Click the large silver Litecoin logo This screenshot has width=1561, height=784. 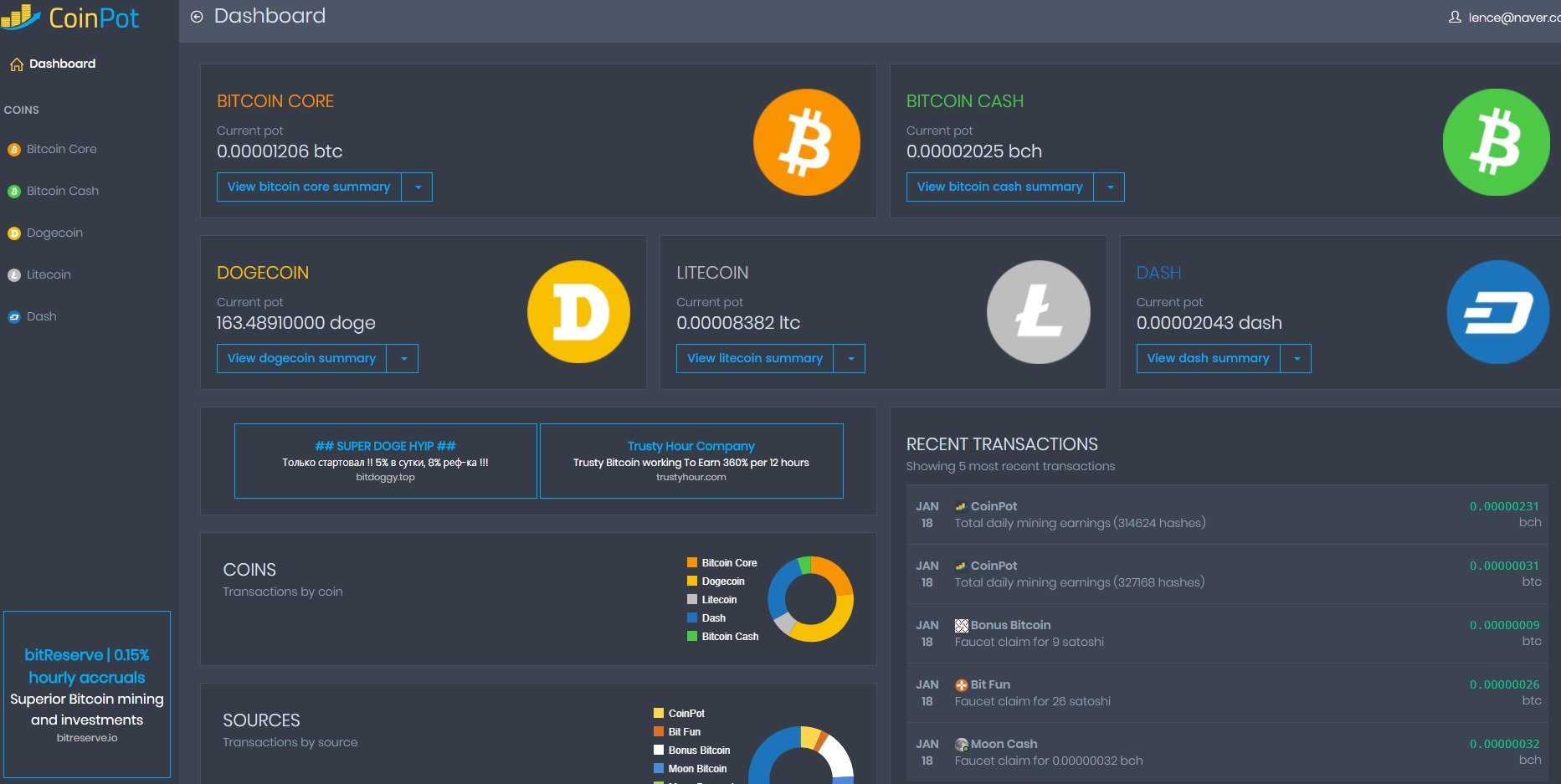[1039, 312]
